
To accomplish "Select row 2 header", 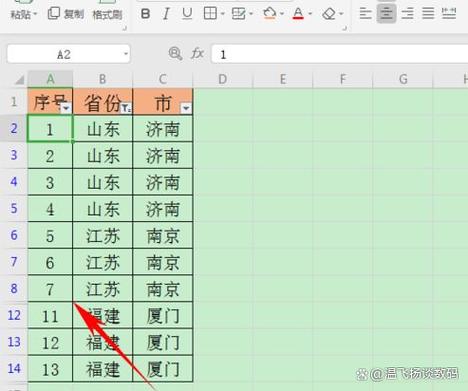I will tap(14, 128).
